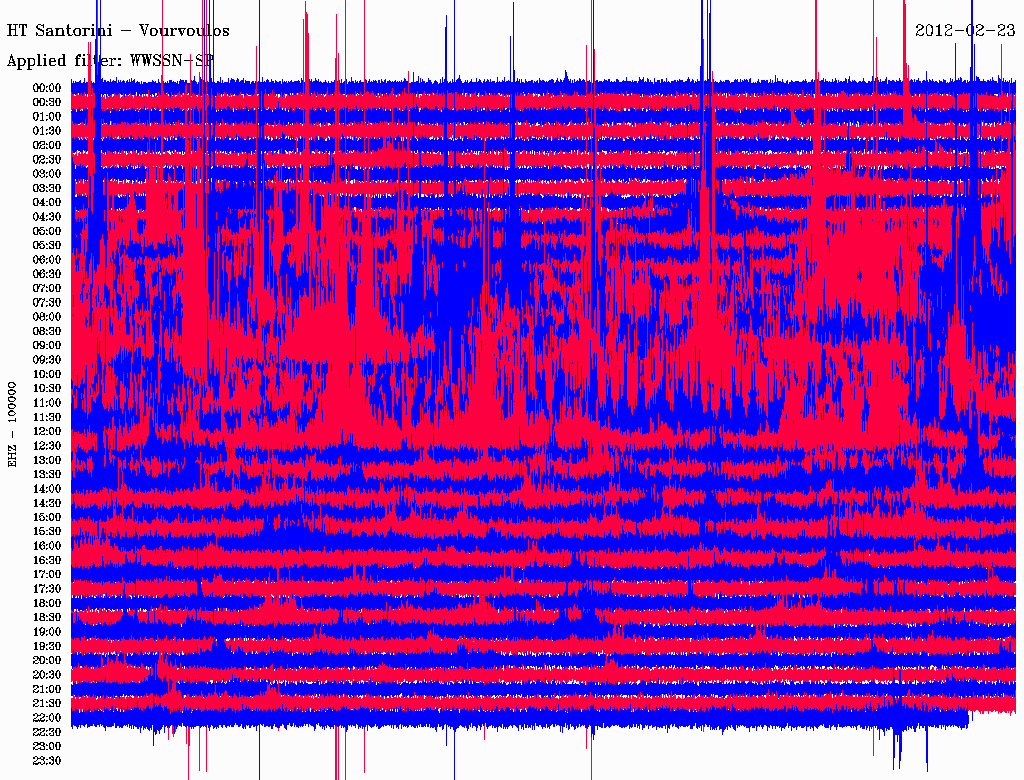Click the 17:30 time label

[x=47, y=589]
